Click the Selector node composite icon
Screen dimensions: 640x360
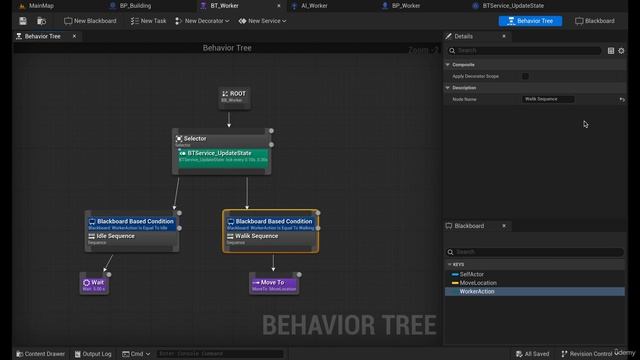pyautogui.click(x=179, y=139)
